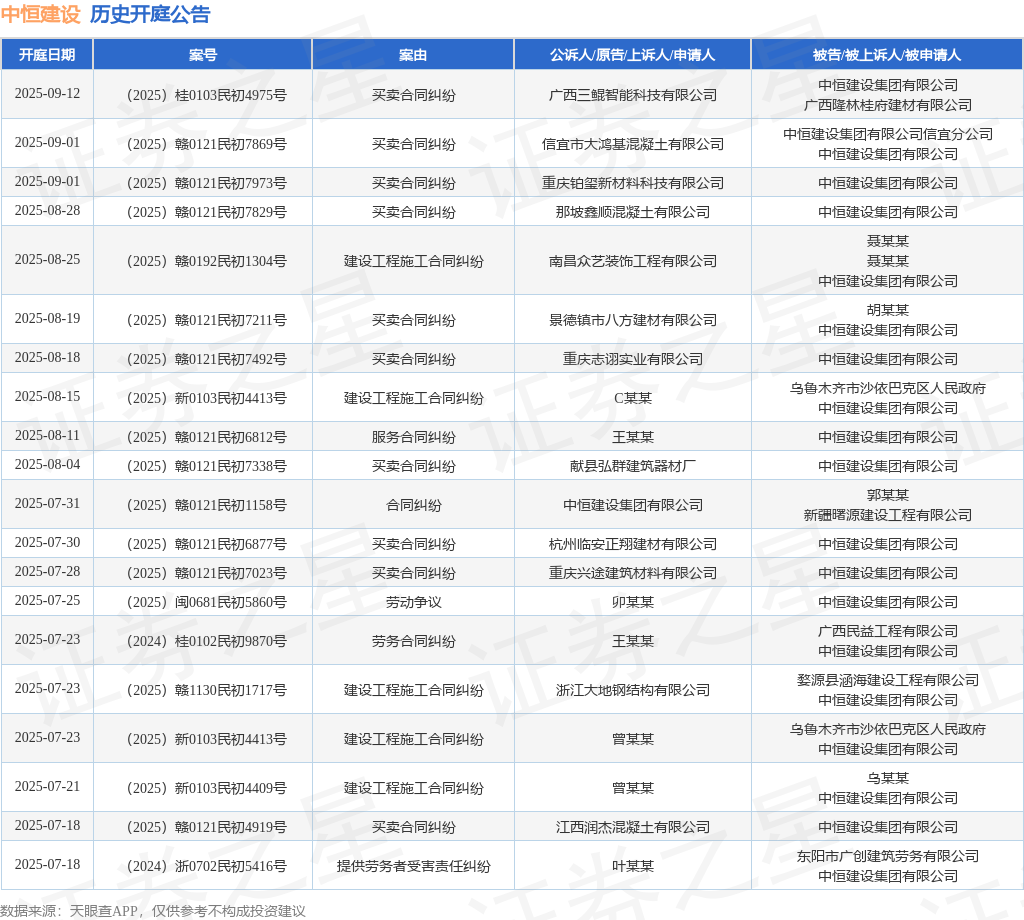Click case cause 劳动争议
The width and height of the screenshot is (1024, 920).
[x=413, y=602]
